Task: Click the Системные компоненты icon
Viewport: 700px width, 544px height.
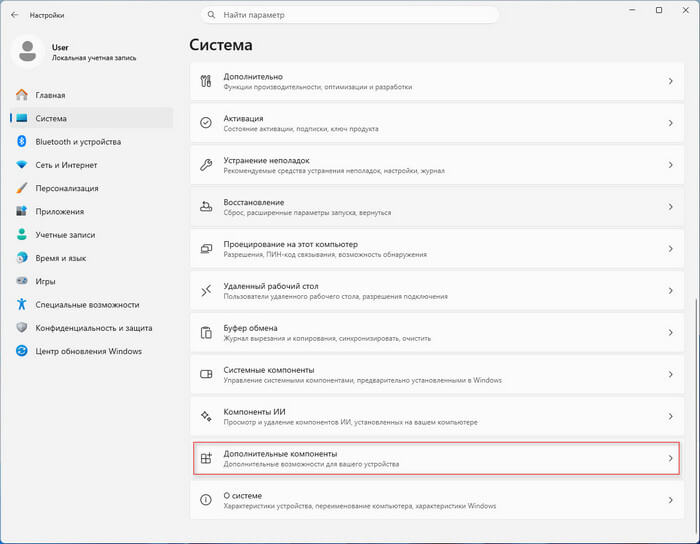Action: click(206, 374)
